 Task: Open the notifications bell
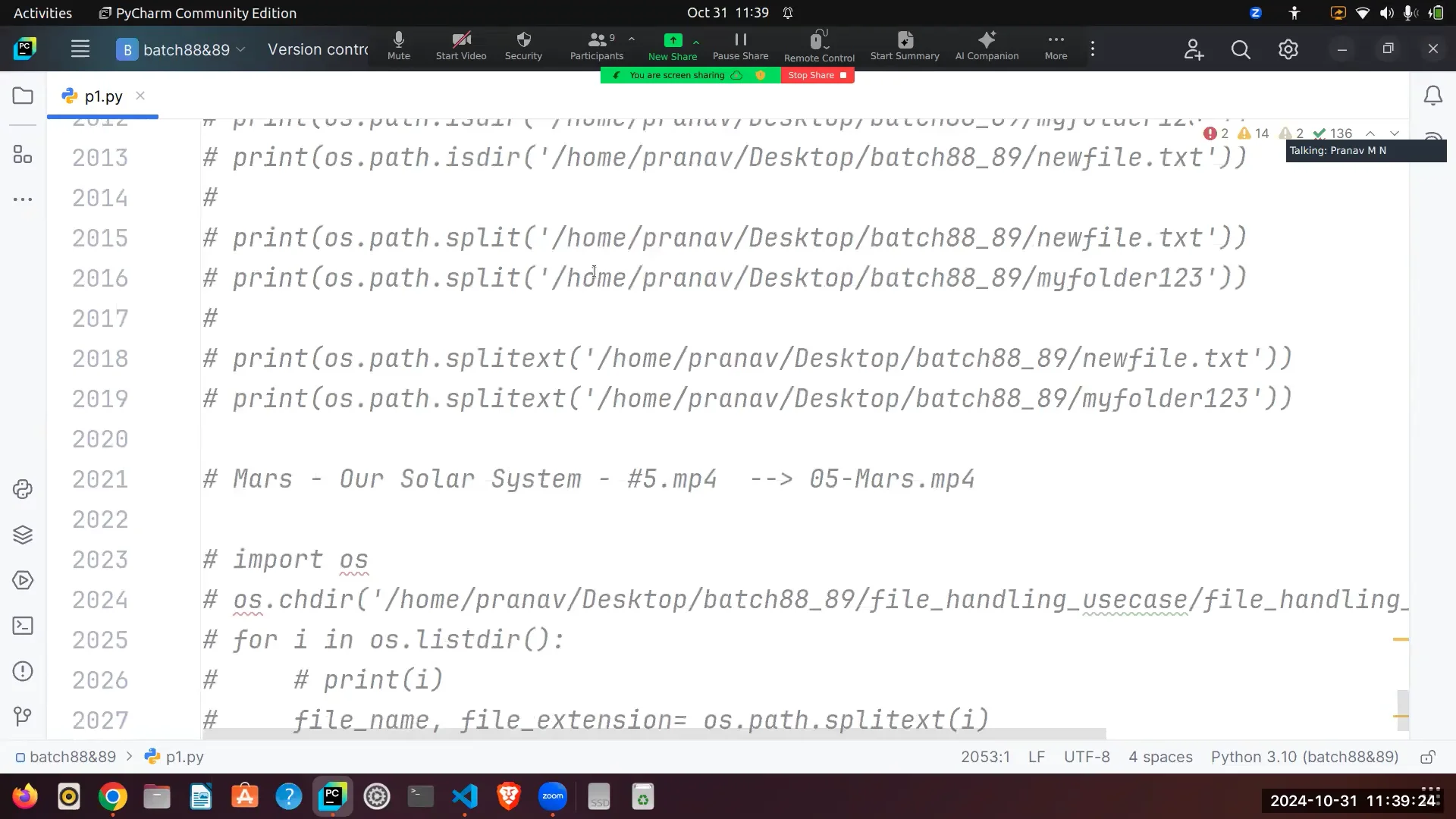pos(1432,95)
